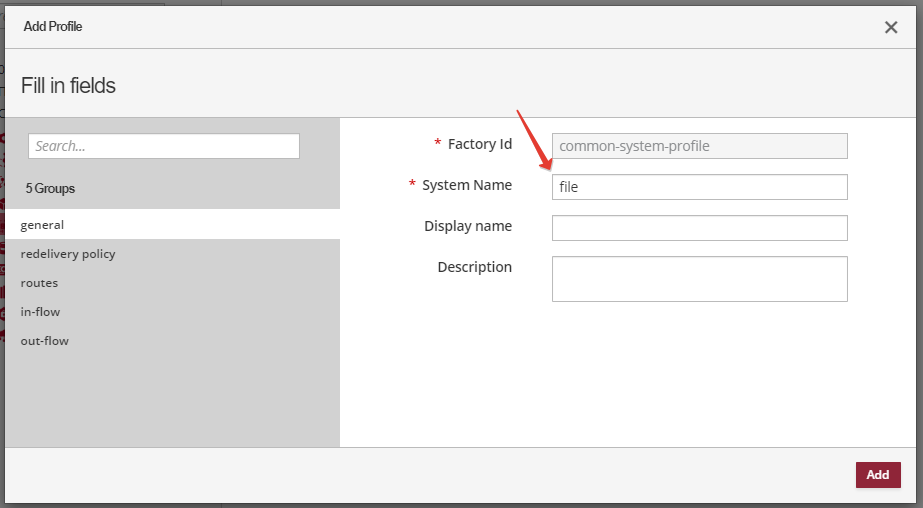Click the Description label

474,267
